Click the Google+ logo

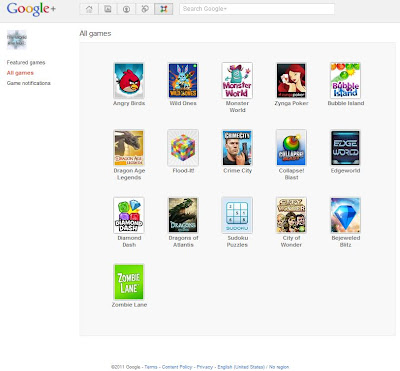pyautogui.click(x=31, y=9)
